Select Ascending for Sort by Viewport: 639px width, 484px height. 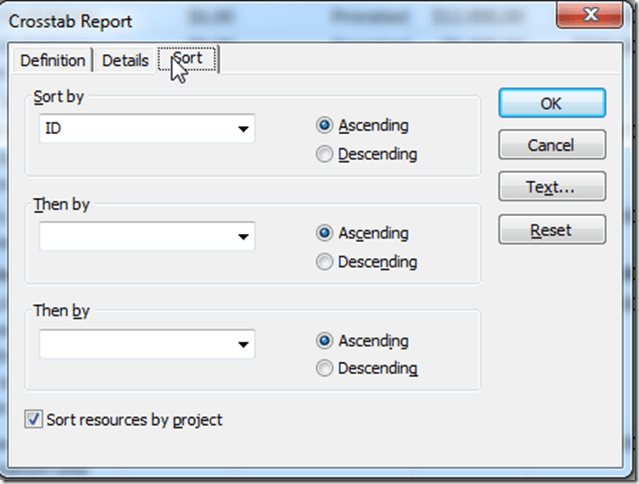[x=324, y=126]
